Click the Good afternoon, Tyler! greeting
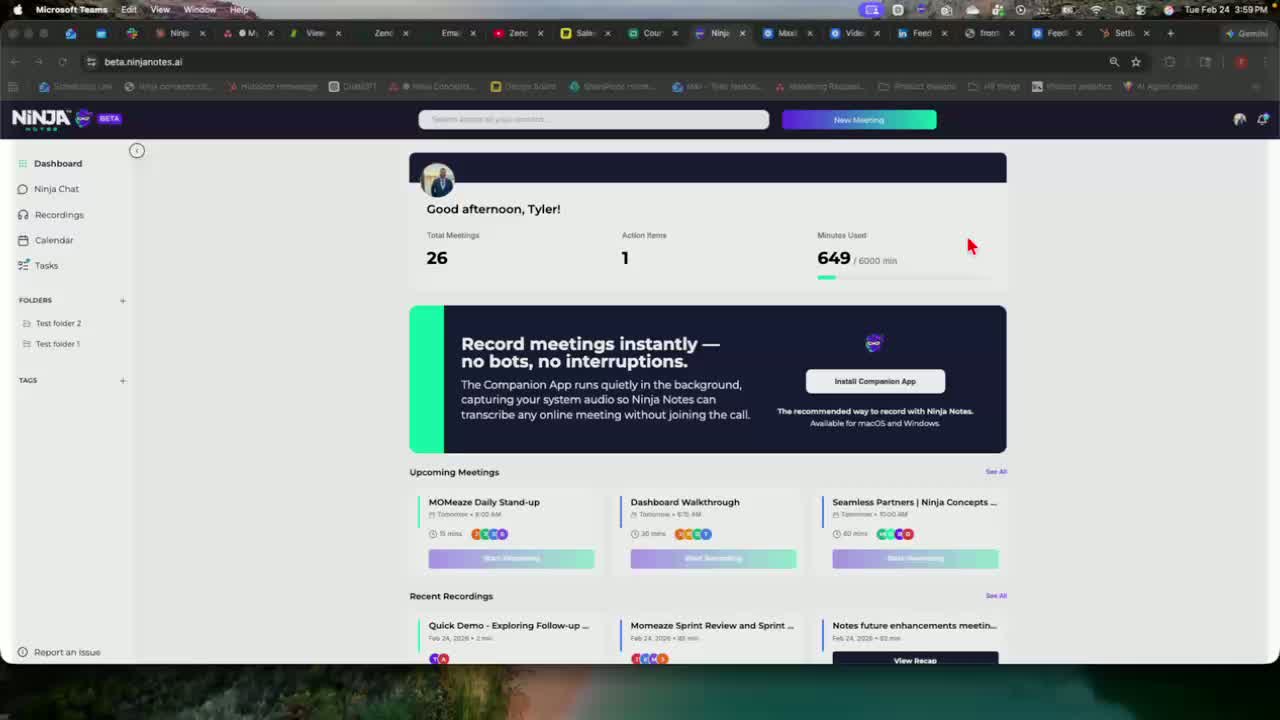 (x=493, y=209)
